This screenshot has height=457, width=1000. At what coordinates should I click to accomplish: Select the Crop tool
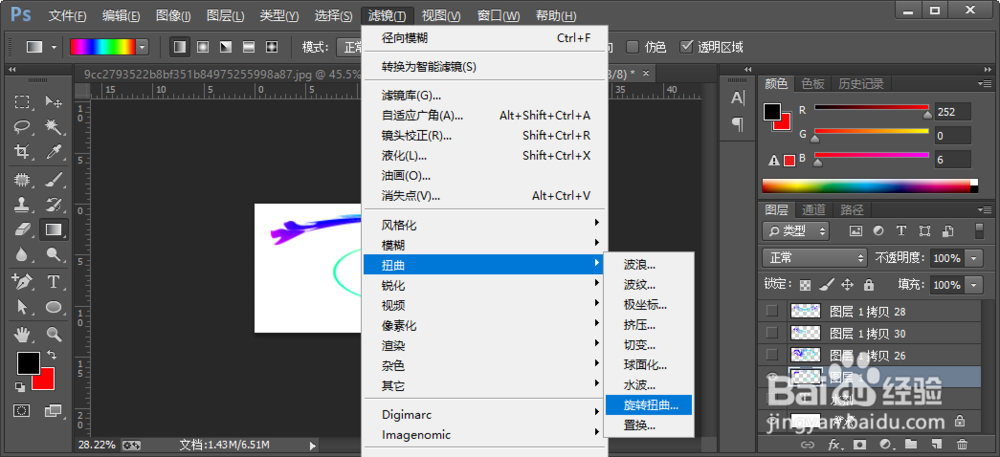(x=22, y=152)
